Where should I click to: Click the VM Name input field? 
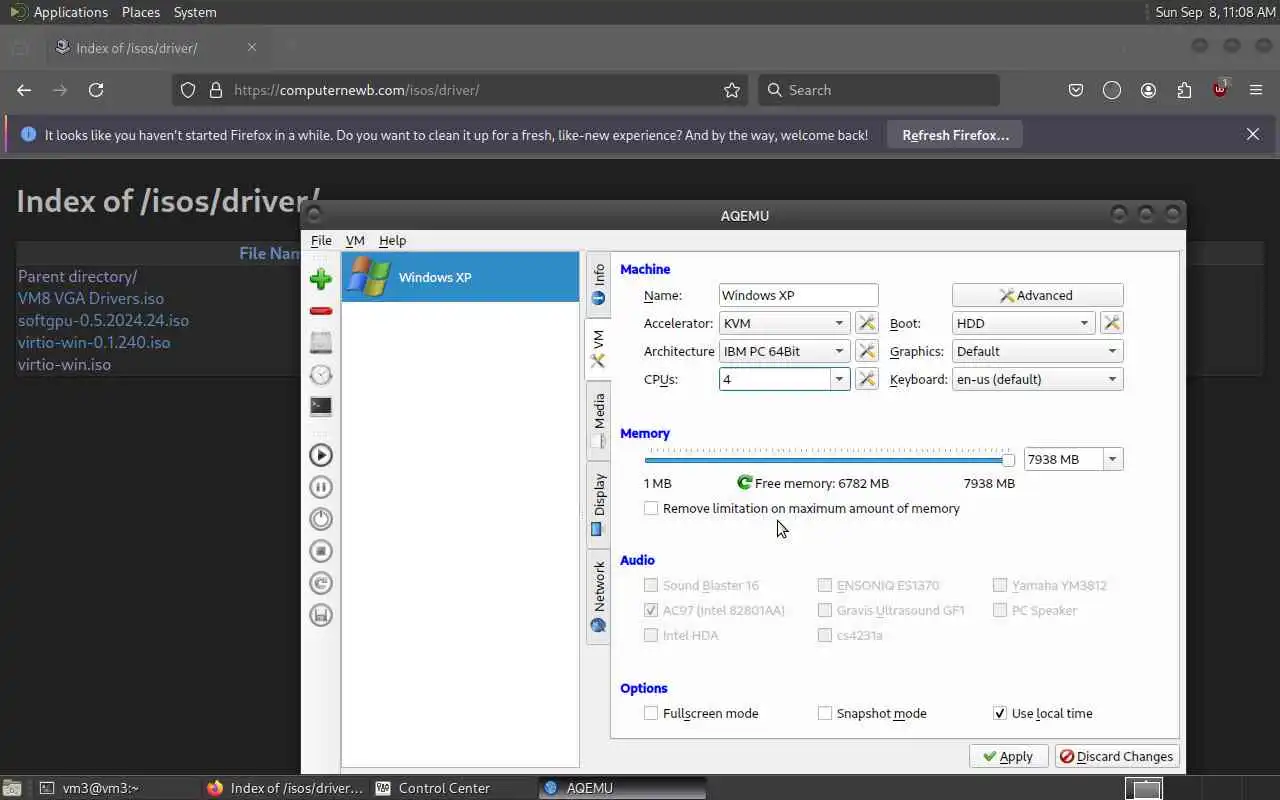click(x=798, y=295)
